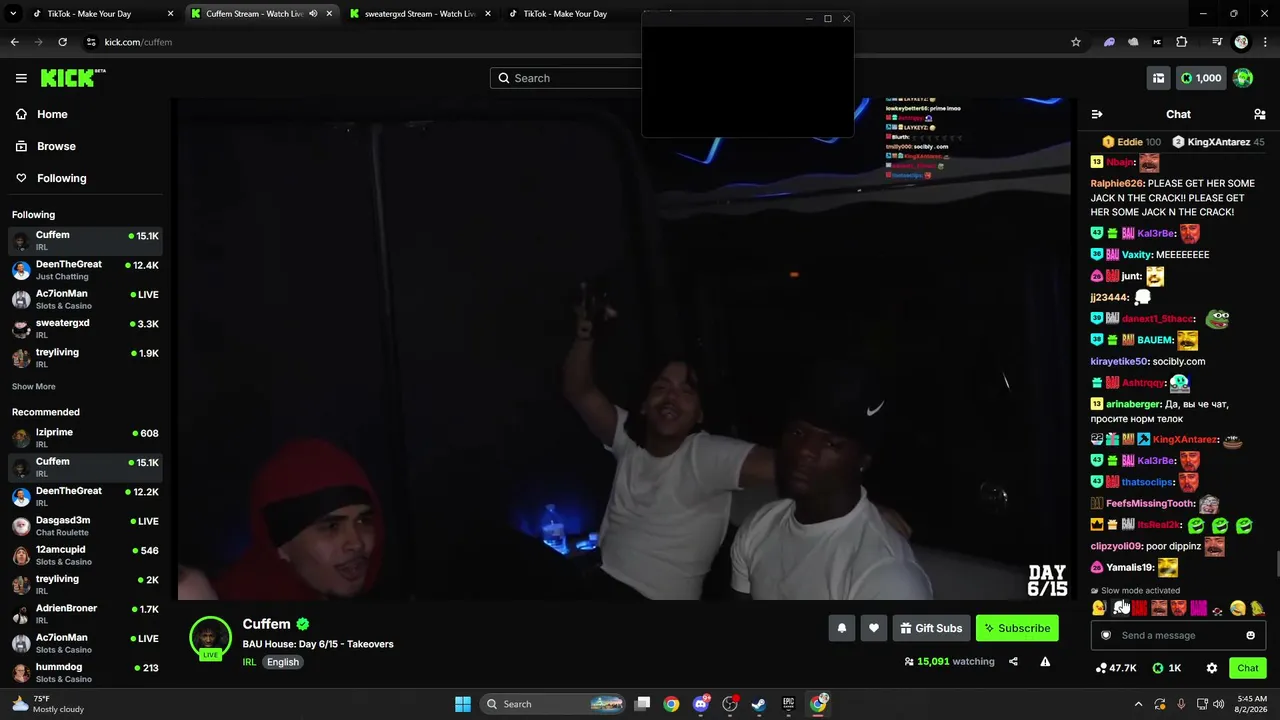Open Task View on the taskbar
The height and width of the screenshot is (720, 1280).
tap(643, 704)
